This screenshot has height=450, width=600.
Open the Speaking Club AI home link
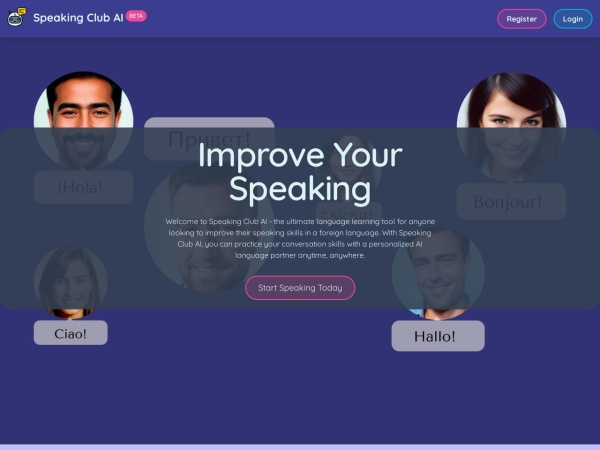[x=78, y=18]
